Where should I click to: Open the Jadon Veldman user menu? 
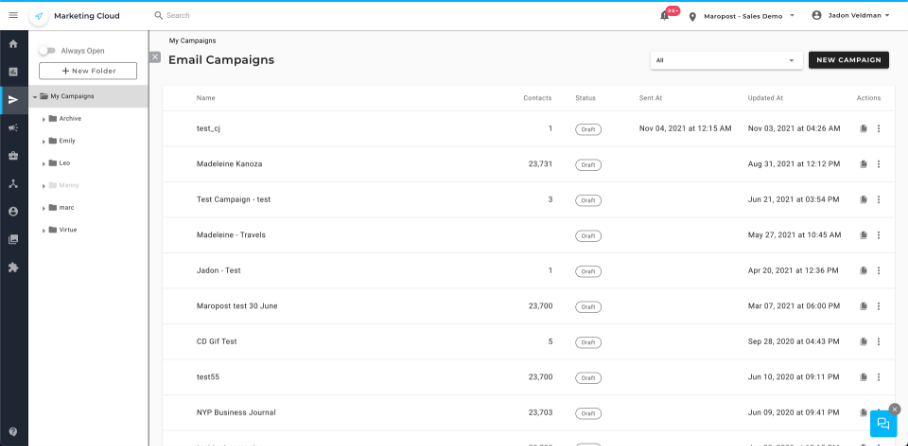click(x=851, y=16)
